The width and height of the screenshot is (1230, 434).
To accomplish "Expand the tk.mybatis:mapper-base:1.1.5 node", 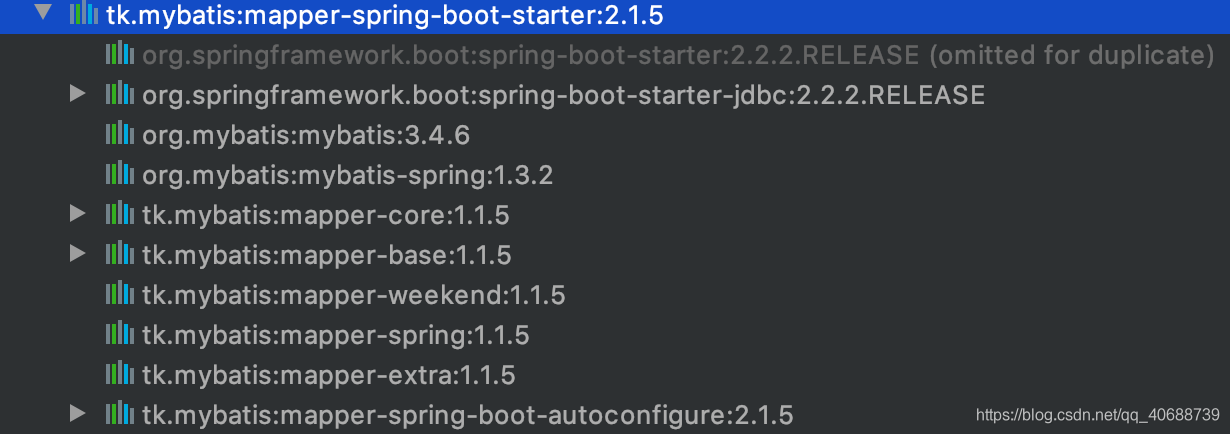I will (x=77, y=253).
